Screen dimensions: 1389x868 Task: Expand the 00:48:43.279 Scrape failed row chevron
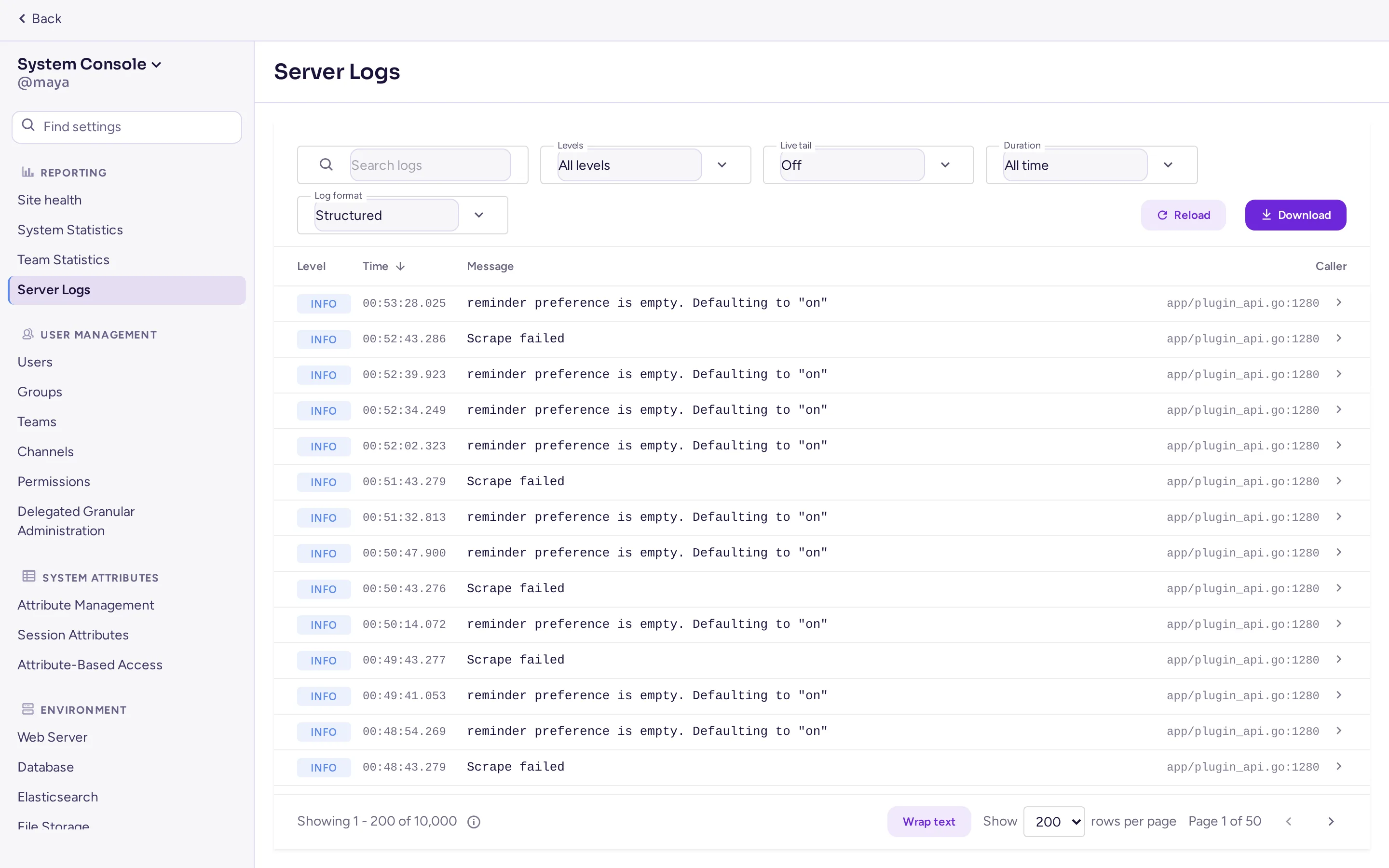click(1339, 766)
